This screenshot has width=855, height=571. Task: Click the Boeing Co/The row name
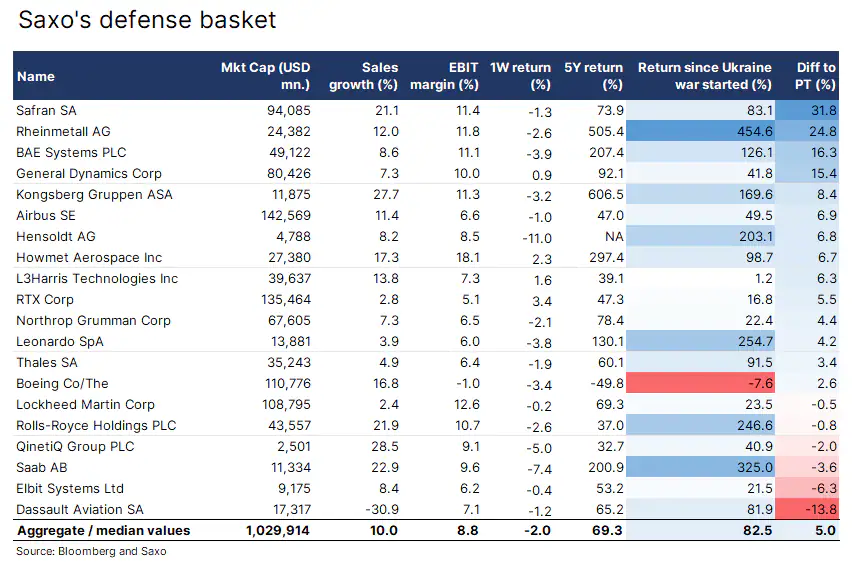(x=62, y=383)
